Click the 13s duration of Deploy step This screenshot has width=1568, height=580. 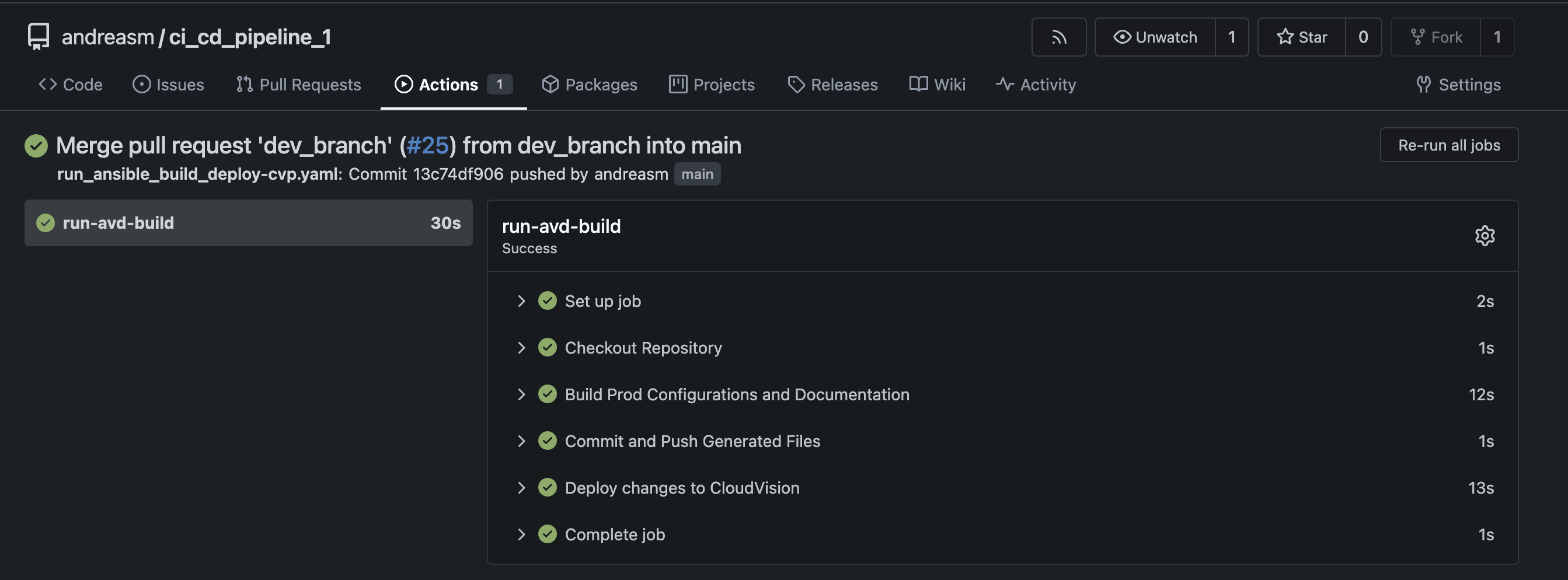click(x=1480, y=488)
